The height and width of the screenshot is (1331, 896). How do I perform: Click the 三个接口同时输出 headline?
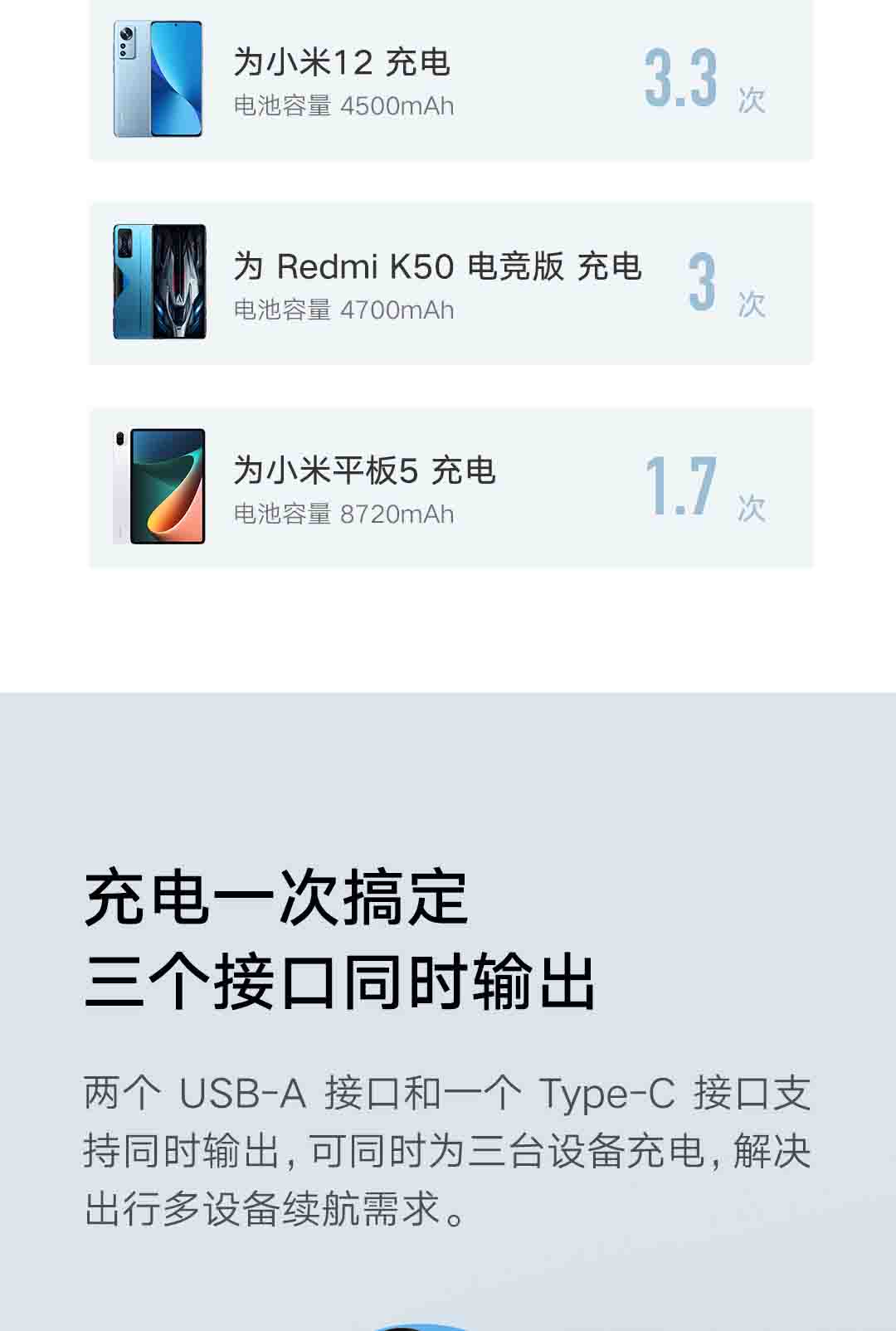(x=340, y=982)
